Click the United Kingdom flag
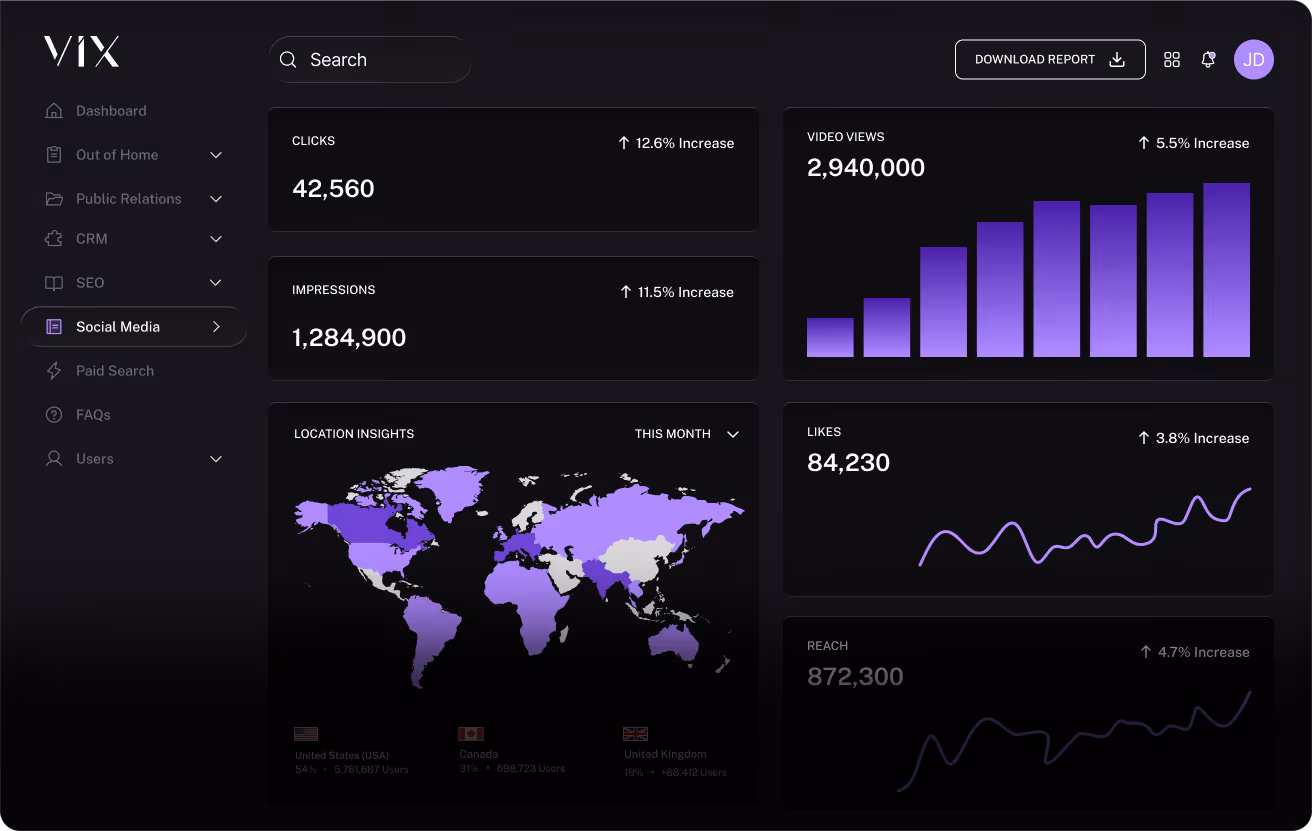Screen dimensions: 1312x831 tap(635, 733)
